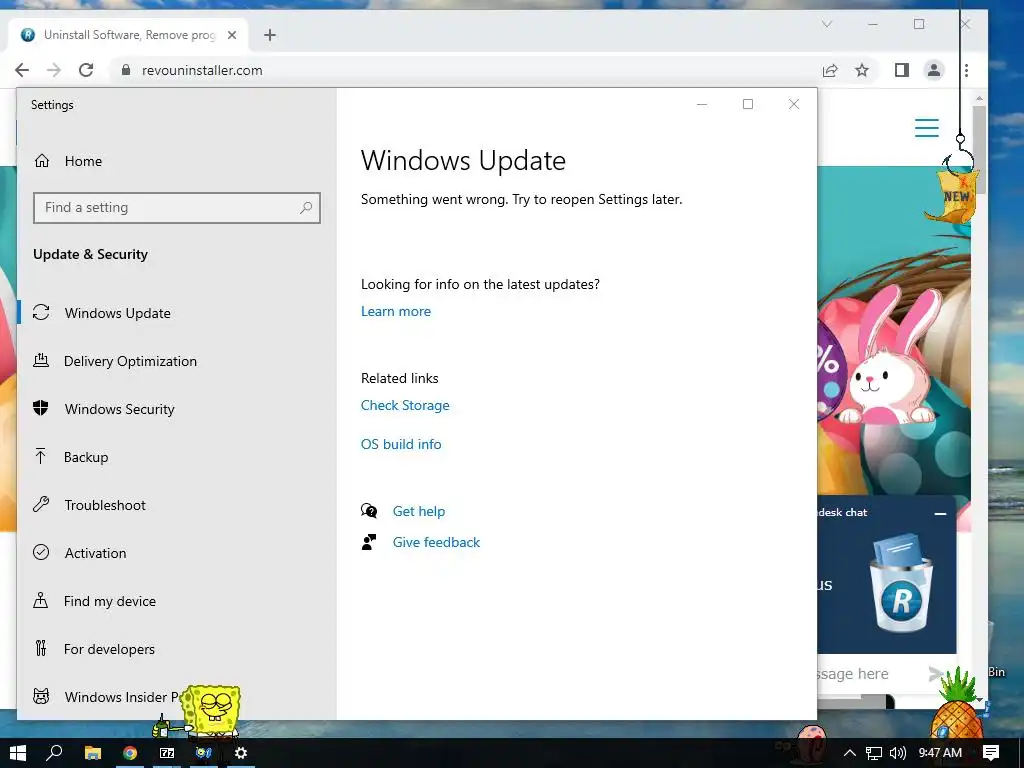Click the Give feedback link
Image resolution: width=1024 pixels, height=768 pixels.
[x=436, y=542]
